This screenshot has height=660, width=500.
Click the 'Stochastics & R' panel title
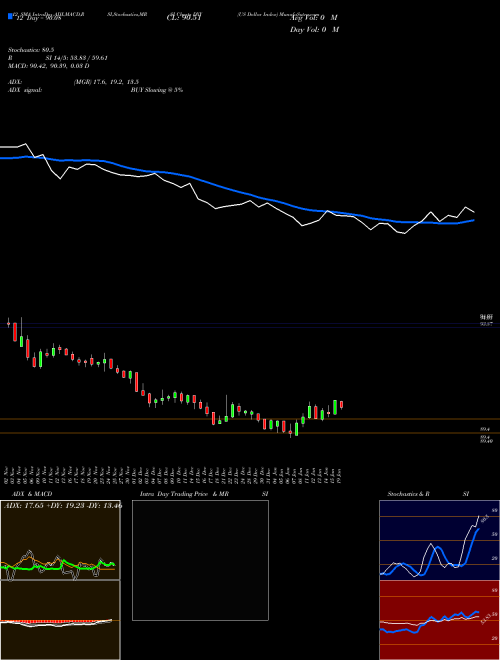[x=408, y=494]
